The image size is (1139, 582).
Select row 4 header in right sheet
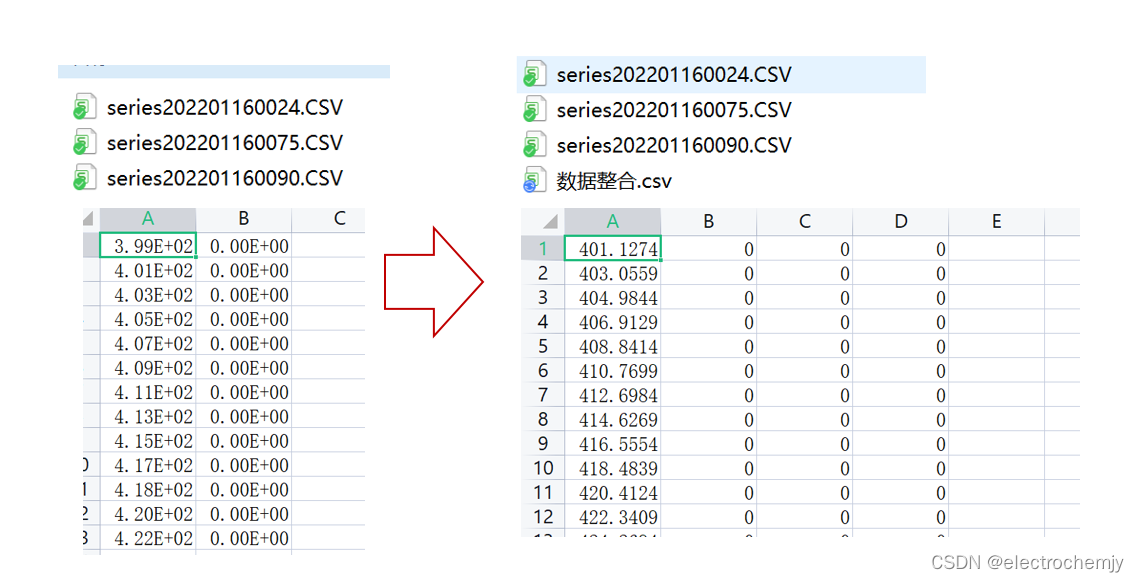pyautogui.click(x=543, y=322)
